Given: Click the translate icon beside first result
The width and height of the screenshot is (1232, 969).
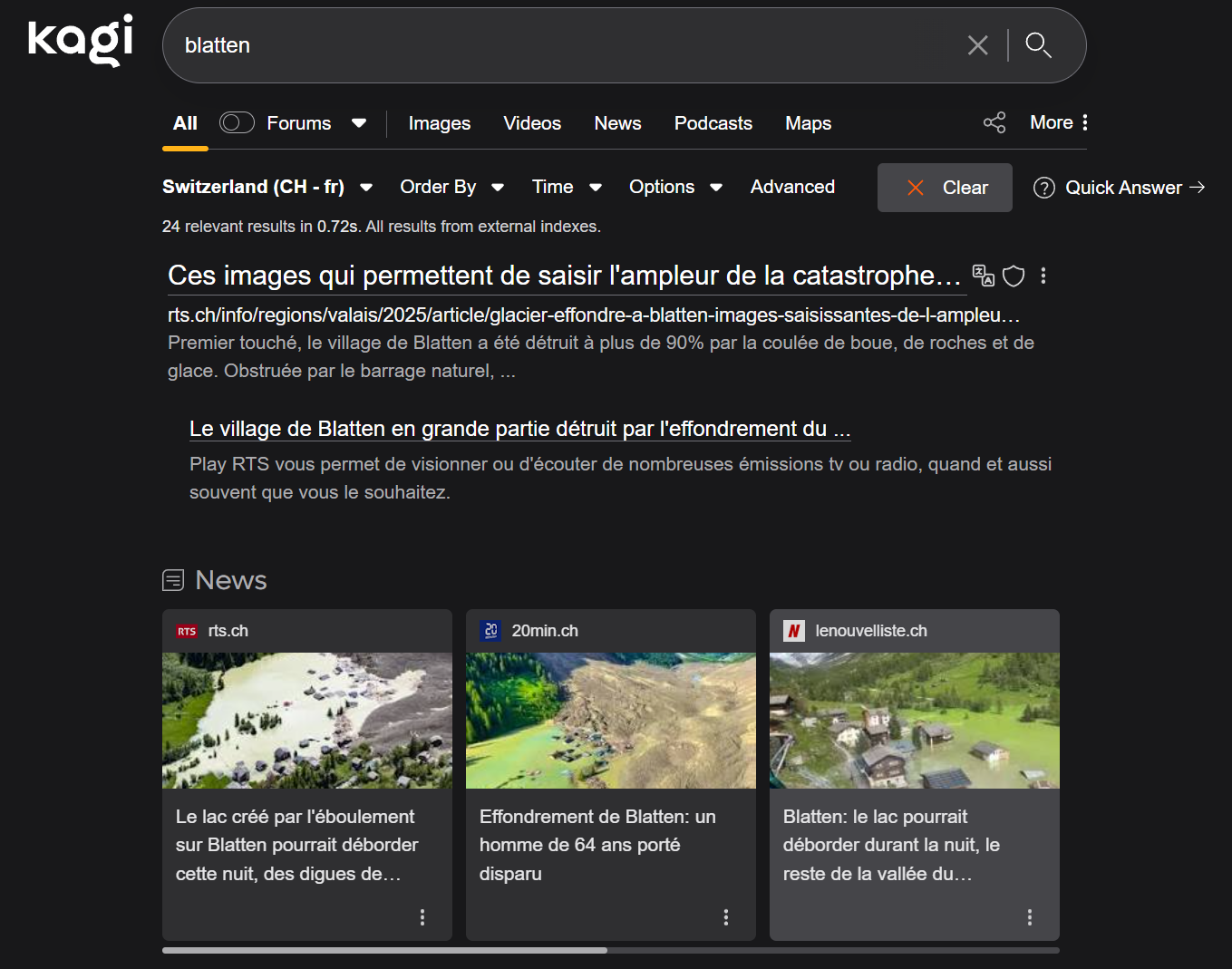Looking at the screenshot, I should click(x=983, y=276).
